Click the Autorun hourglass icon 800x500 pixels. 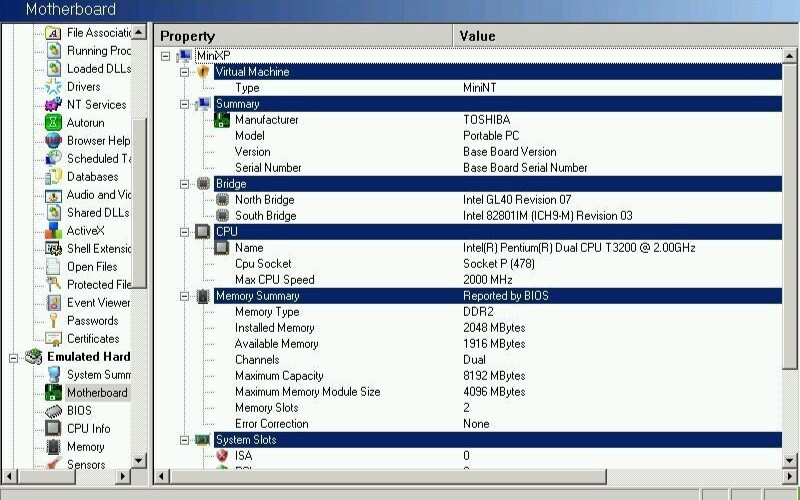coord(53,122)
